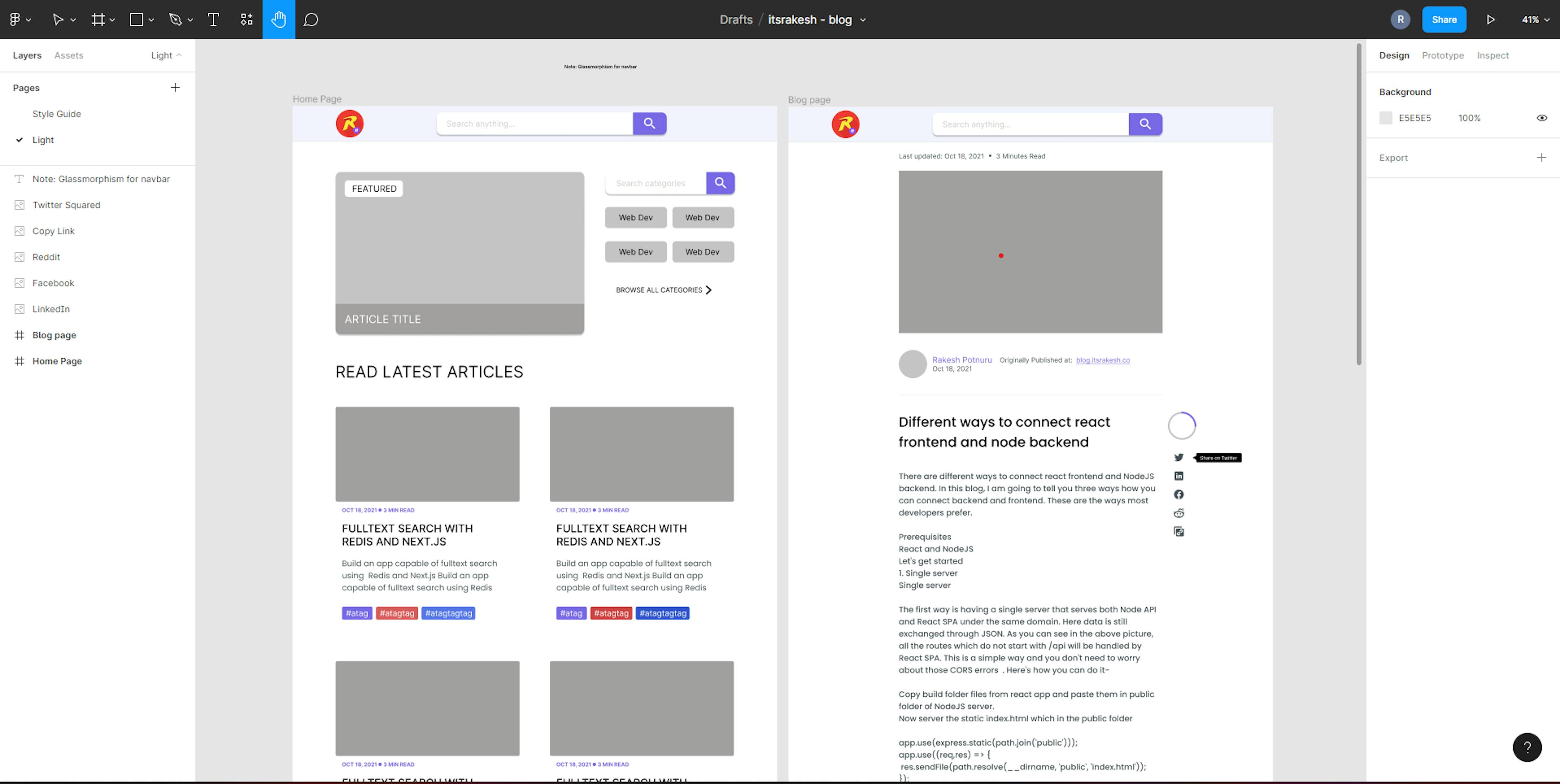The image size is (1560, 784).
Task: Select the Hand tool
Action: click(279, 19)
